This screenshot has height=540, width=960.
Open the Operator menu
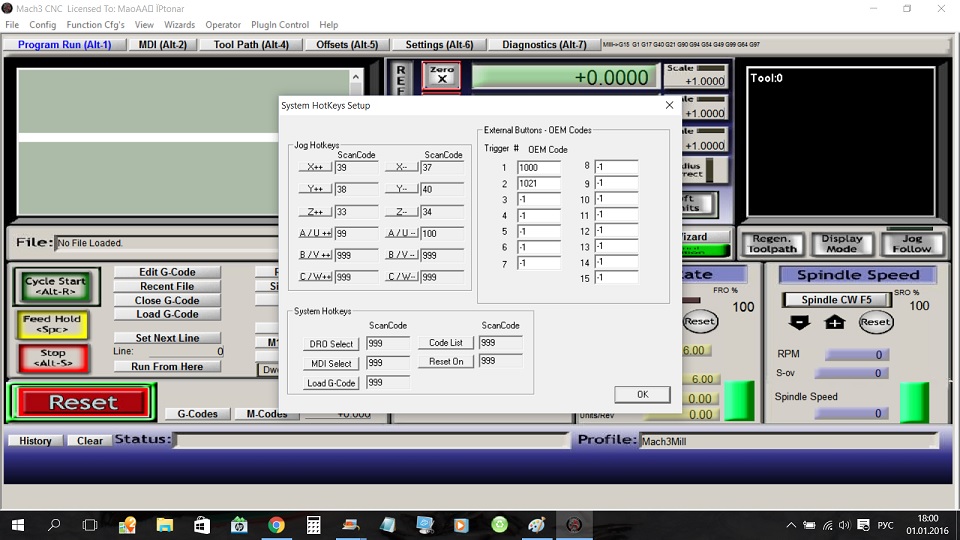[223, 24]
